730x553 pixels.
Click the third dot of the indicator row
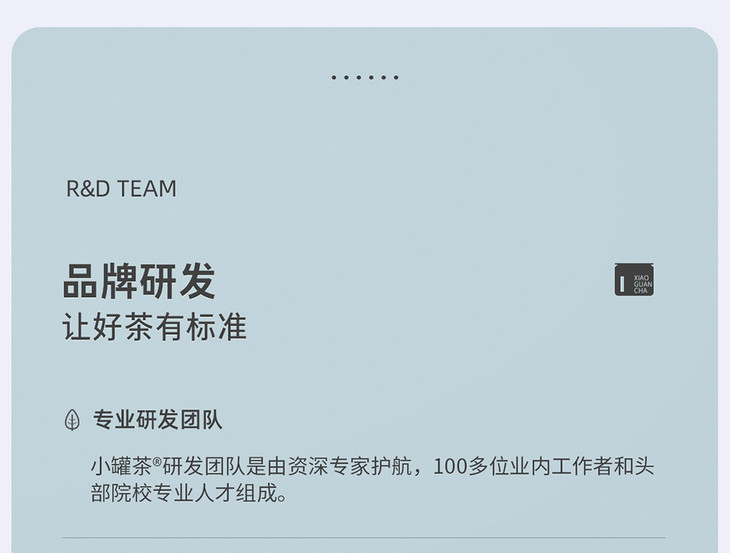tap(358, 77)
